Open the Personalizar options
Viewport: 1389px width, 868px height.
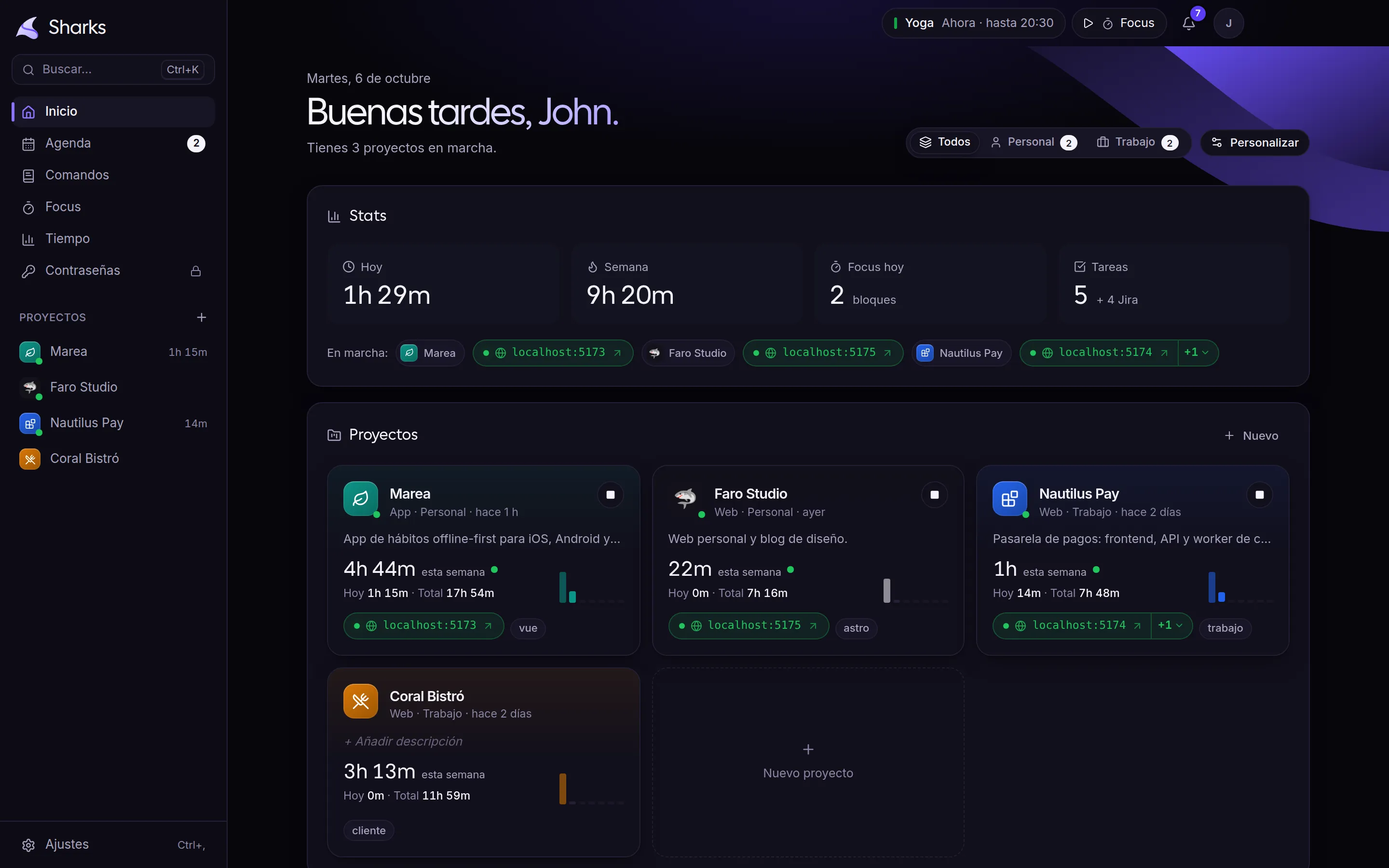(x=1255, y=143)
